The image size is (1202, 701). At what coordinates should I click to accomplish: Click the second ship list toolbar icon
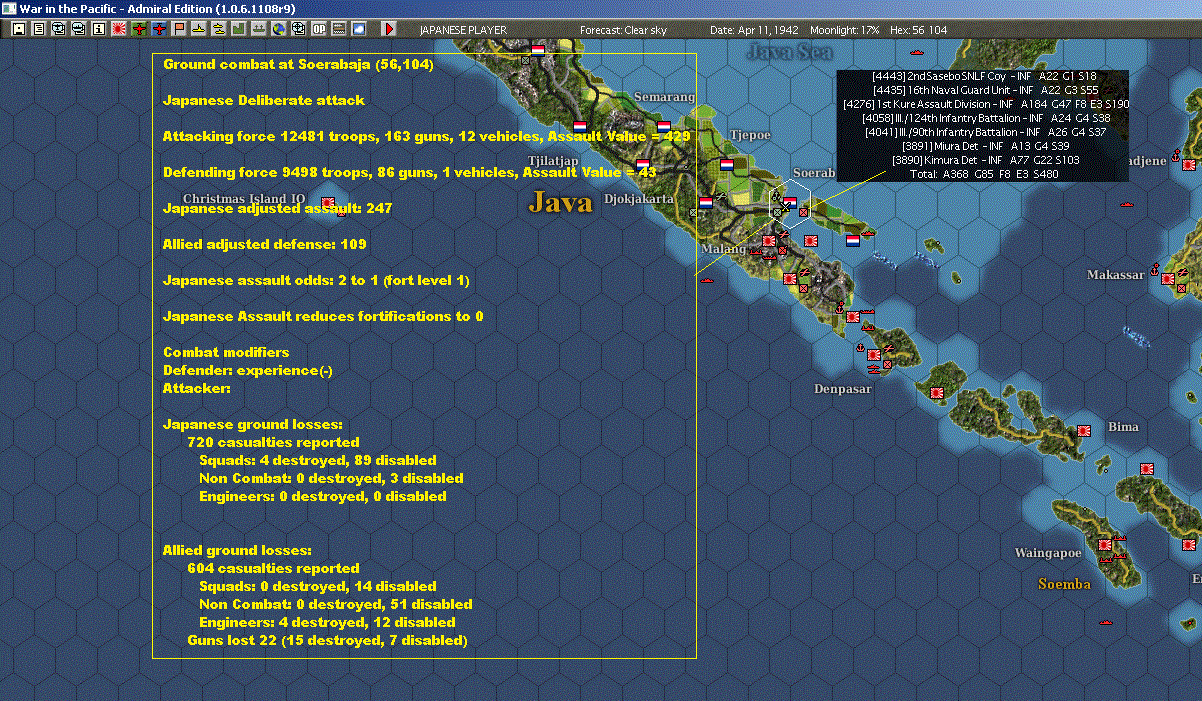tap(79, 29)
